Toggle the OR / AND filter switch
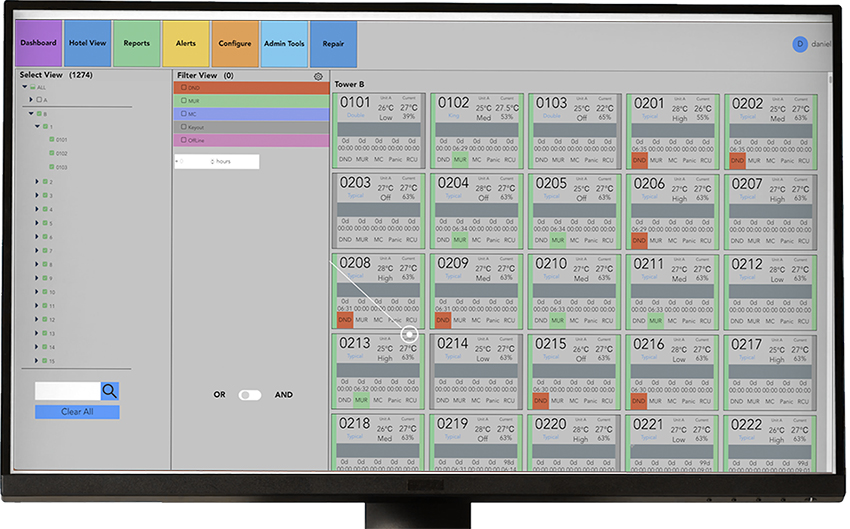850x529 pixels. [249, 395]
